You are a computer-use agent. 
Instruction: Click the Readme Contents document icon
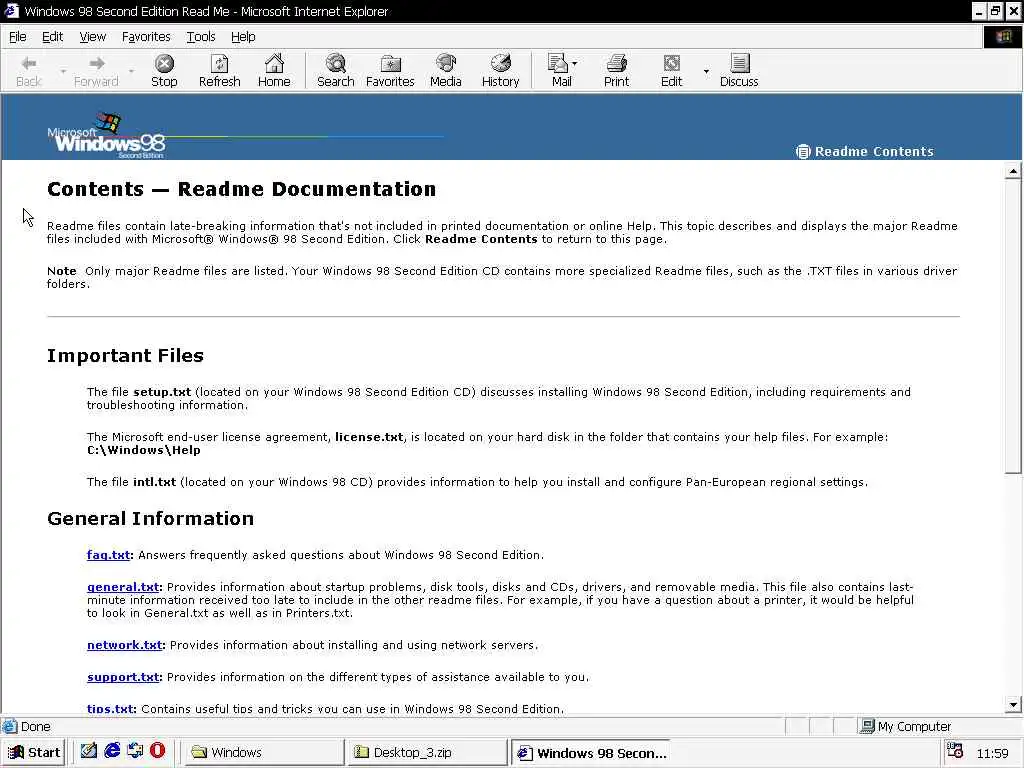point(803,152)
